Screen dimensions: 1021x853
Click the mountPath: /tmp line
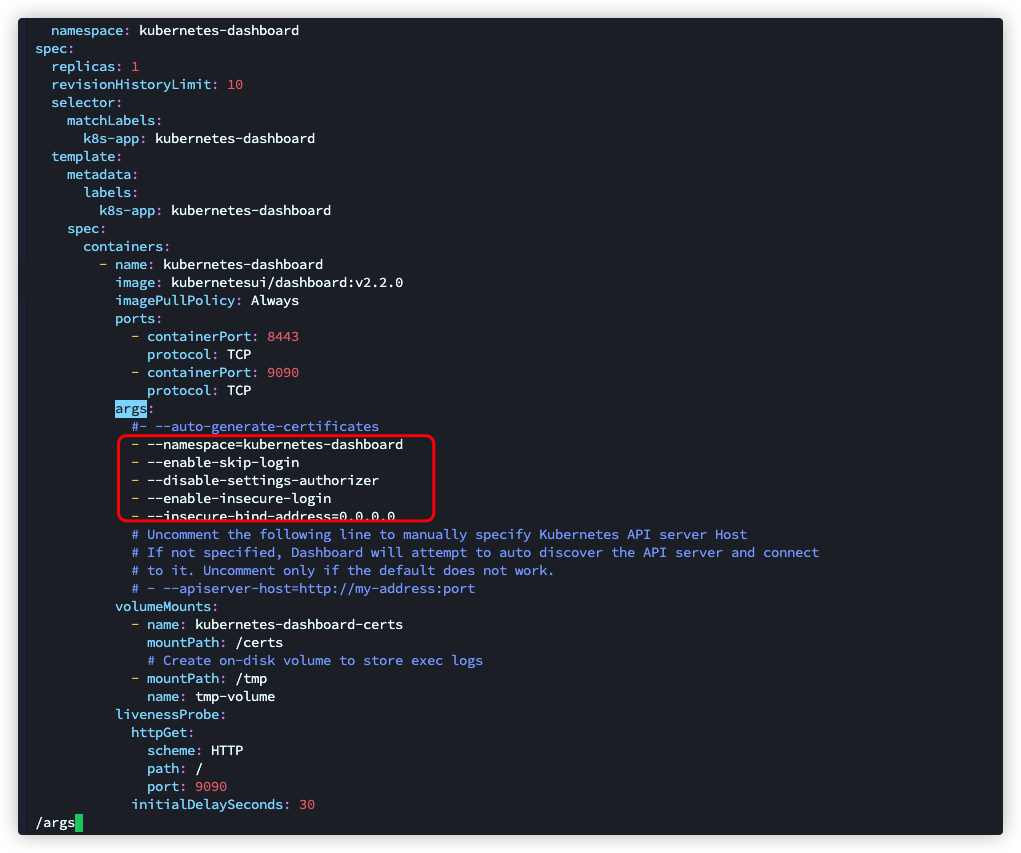tap(199, 679)
